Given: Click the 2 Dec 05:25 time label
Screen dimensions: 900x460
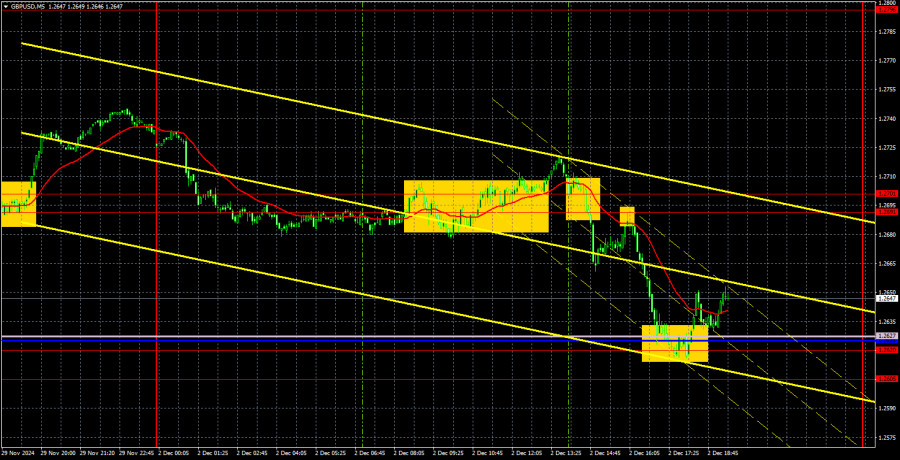Looking at the screenshot, I should (331, 453).
